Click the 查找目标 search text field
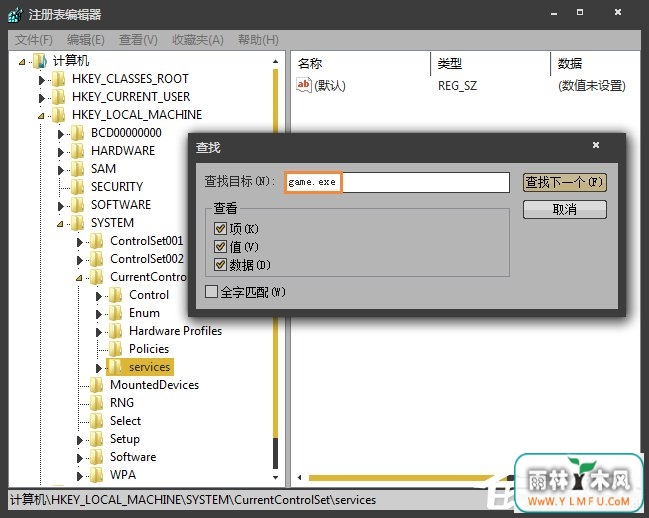The width and height of the screenshot is (649, 518). point(397,182)
